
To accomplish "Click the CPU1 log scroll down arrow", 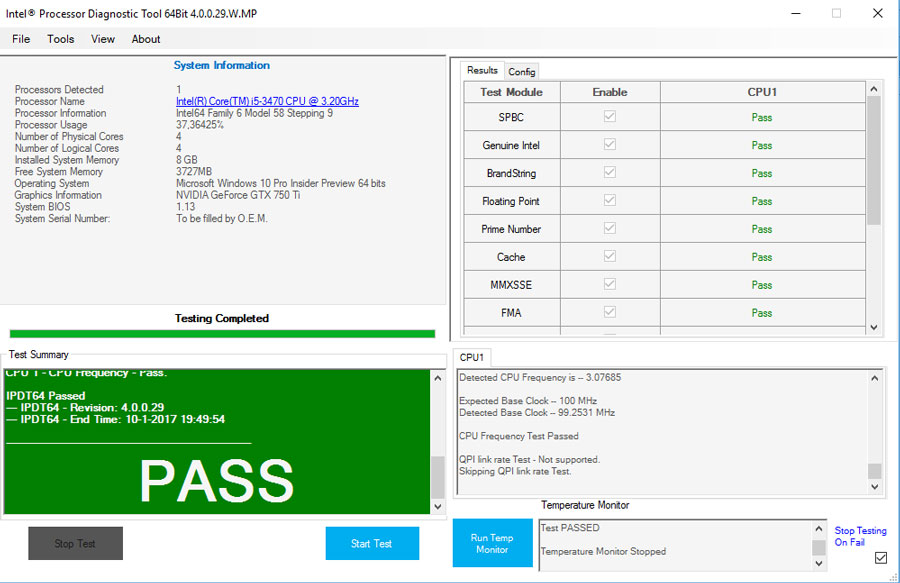I will coord(874,487).
